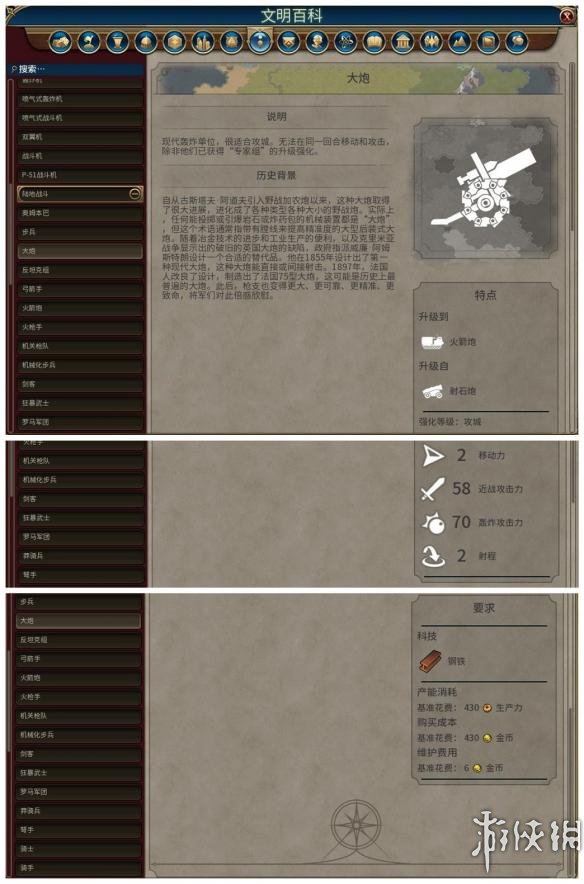Open the Districts section with the dome icon
Image resolution: width=584 pixels, height=884 pixels.
pos(146,42)
